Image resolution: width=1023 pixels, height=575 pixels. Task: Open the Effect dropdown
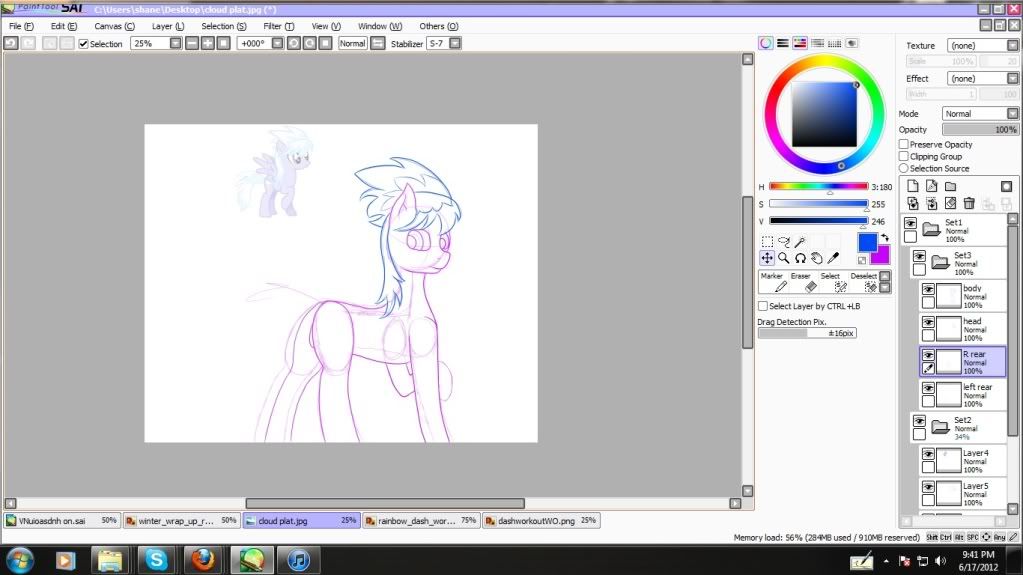pos(1012,78)
